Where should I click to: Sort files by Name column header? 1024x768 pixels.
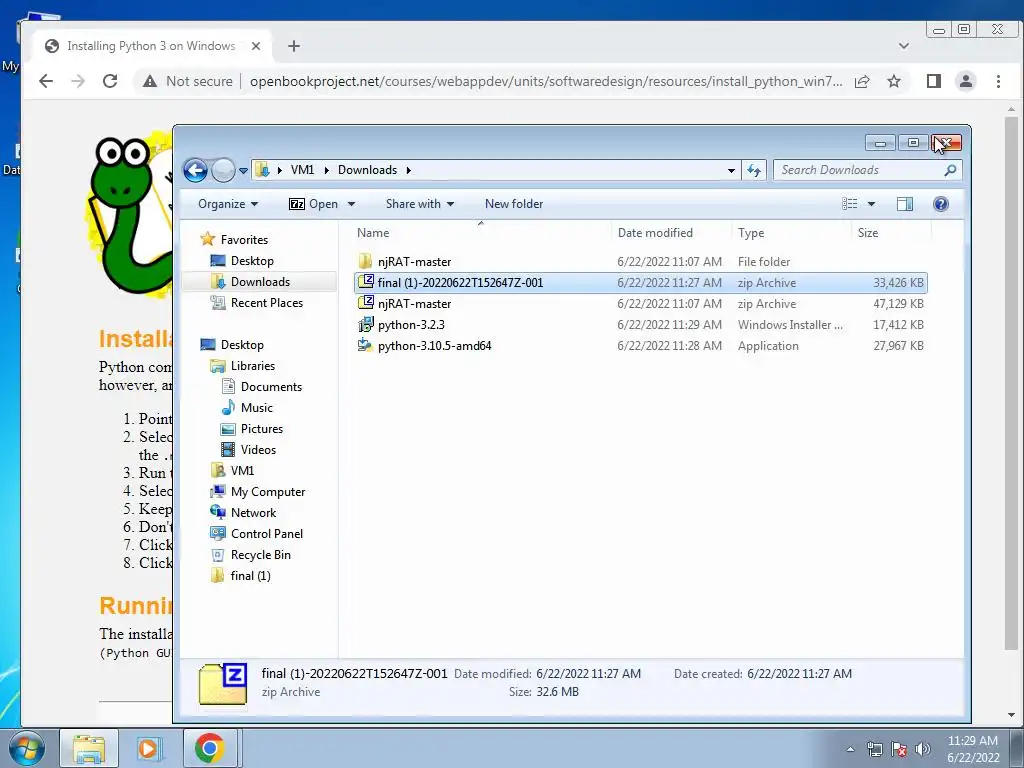click(373, 233)
